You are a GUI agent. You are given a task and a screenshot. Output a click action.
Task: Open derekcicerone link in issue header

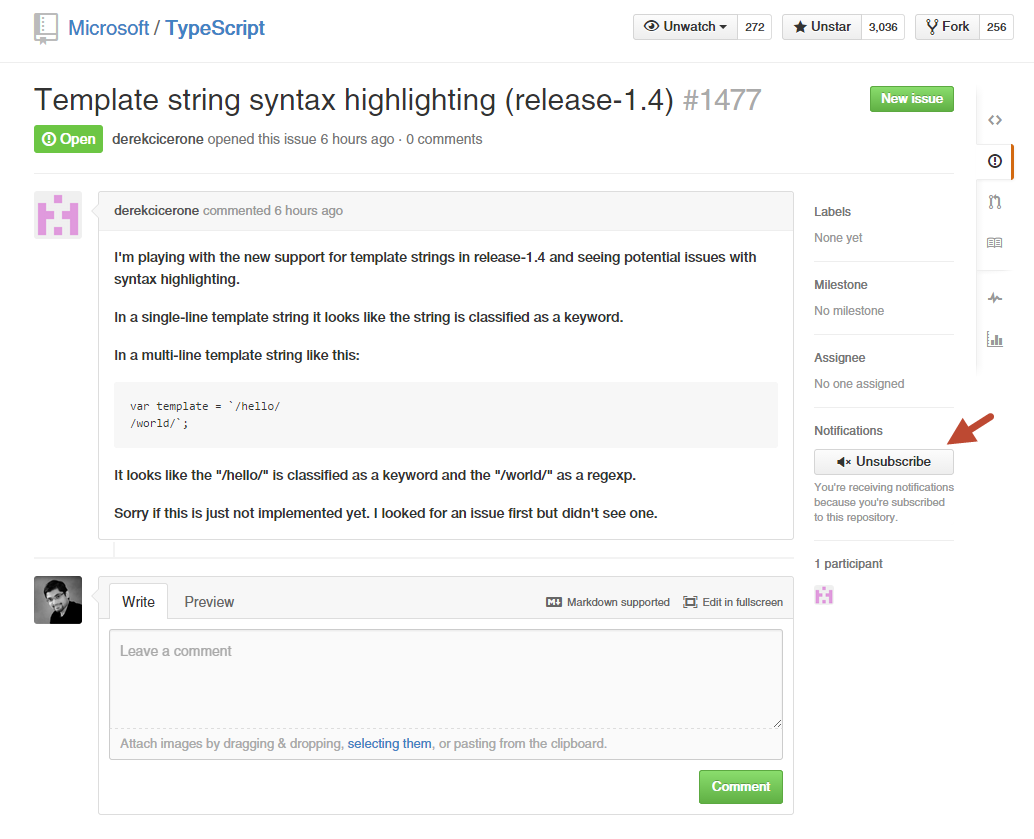coord(158,139)
